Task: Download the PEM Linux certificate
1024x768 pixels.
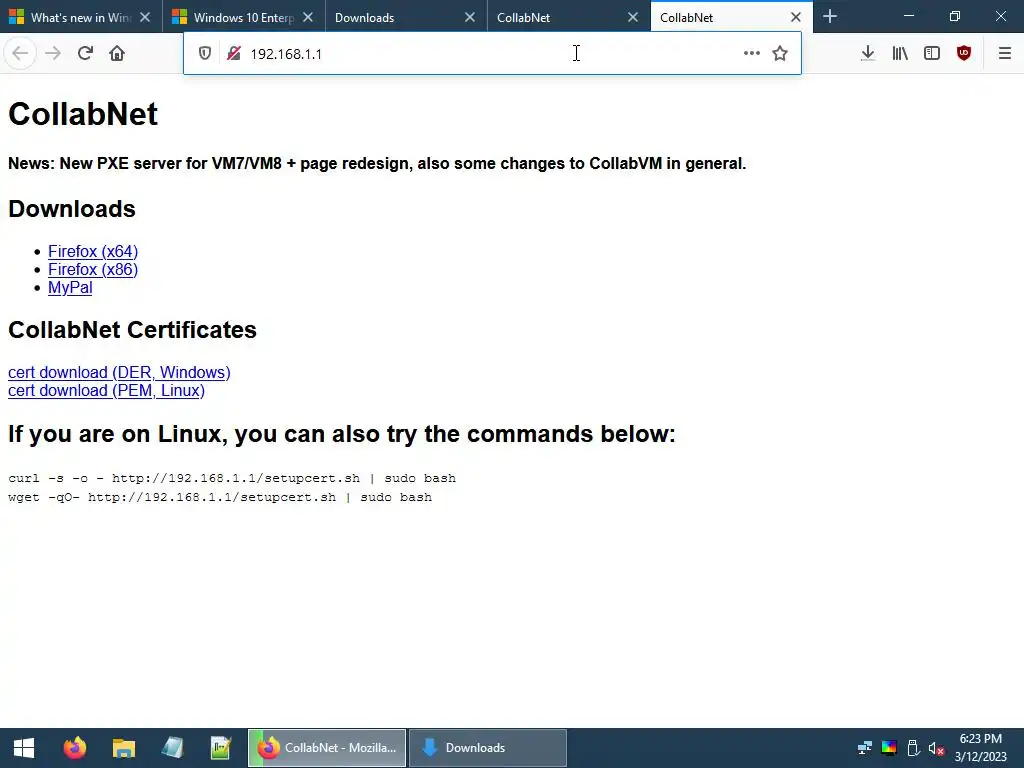Action: (x=106, y=391)
